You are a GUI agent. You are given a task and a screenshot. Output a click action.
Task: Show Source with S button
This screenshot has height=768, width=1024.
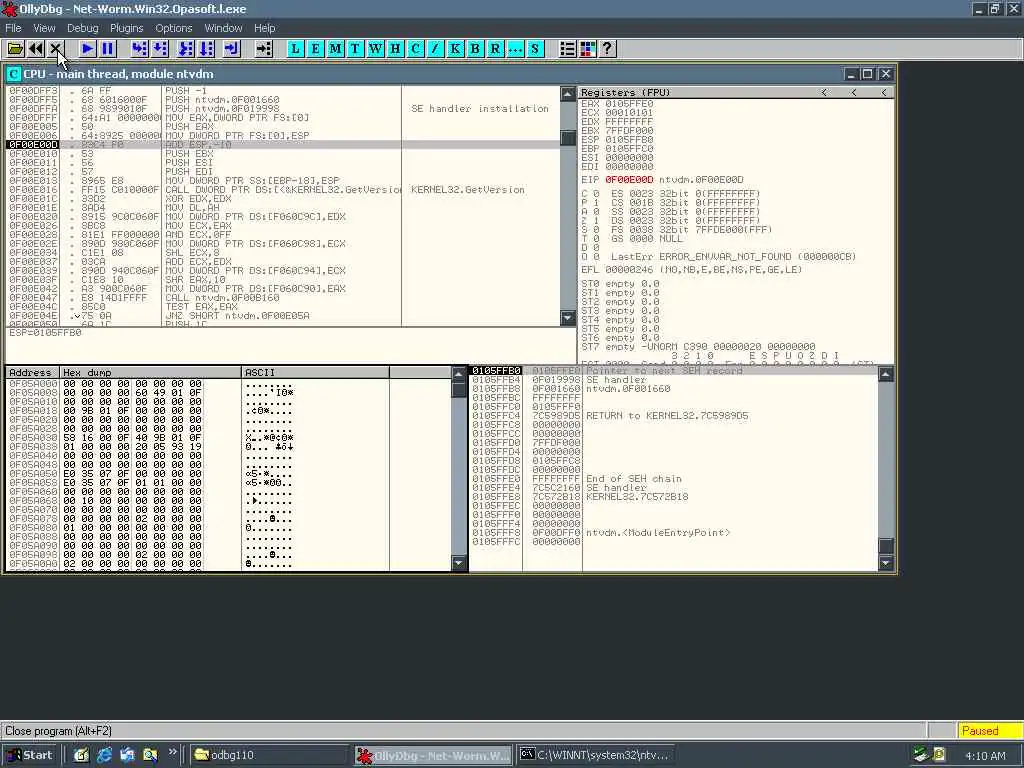pos(535,49)
